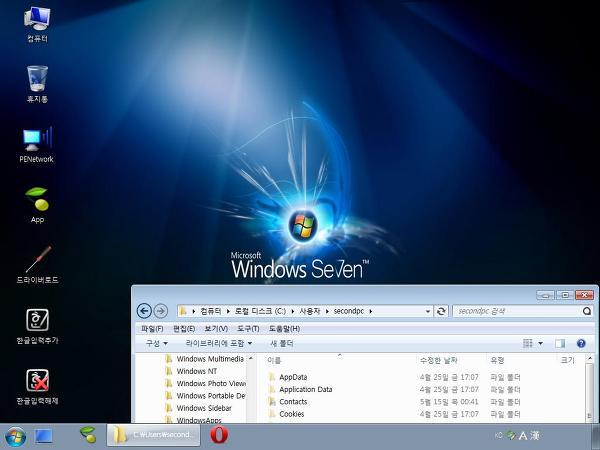Open the 도움말(H) menu
Screen dimensions: 600x450
click(x=284, y=329)
